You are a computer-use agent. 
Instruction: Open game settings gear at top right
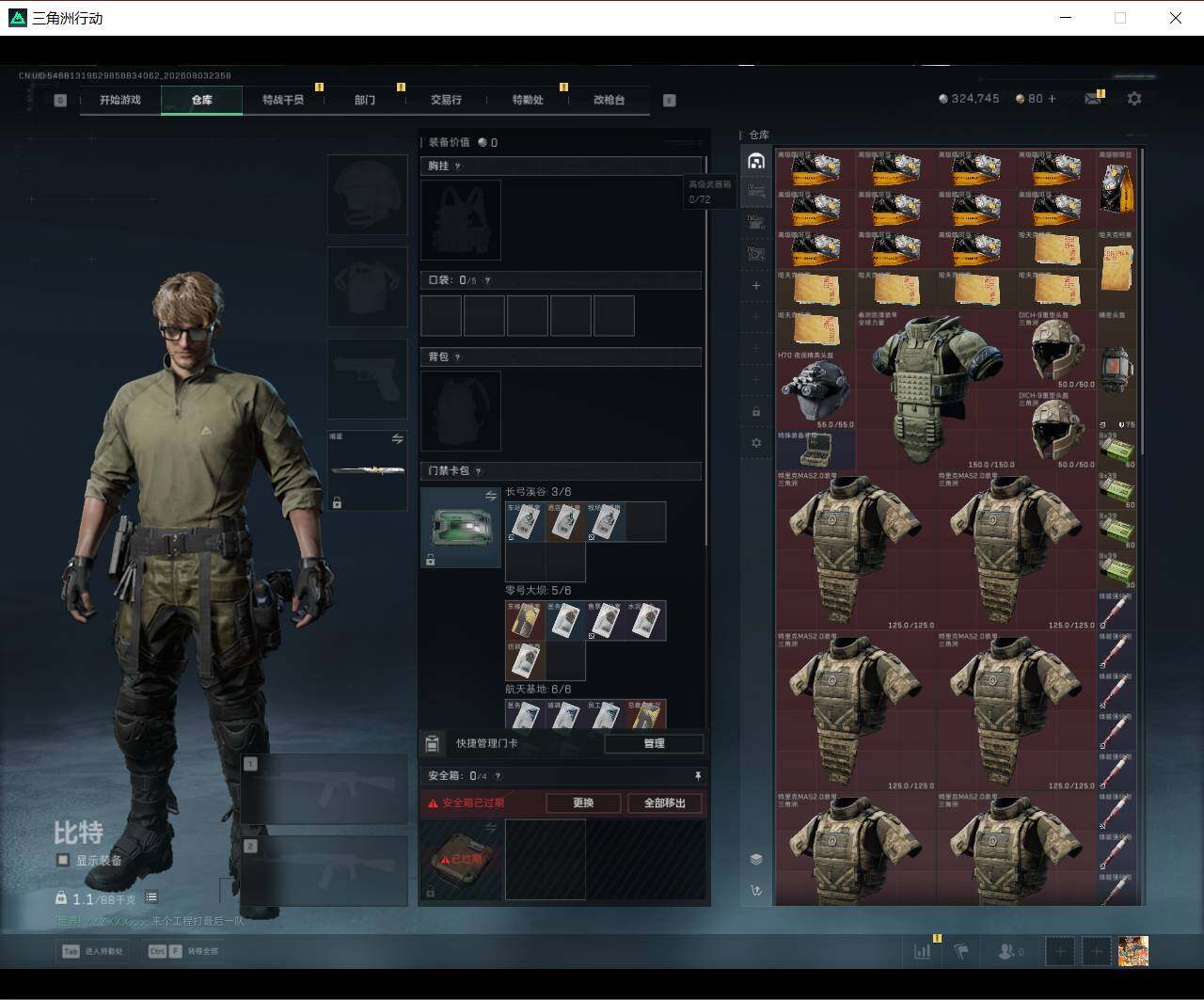click(x=1134, y=99)
